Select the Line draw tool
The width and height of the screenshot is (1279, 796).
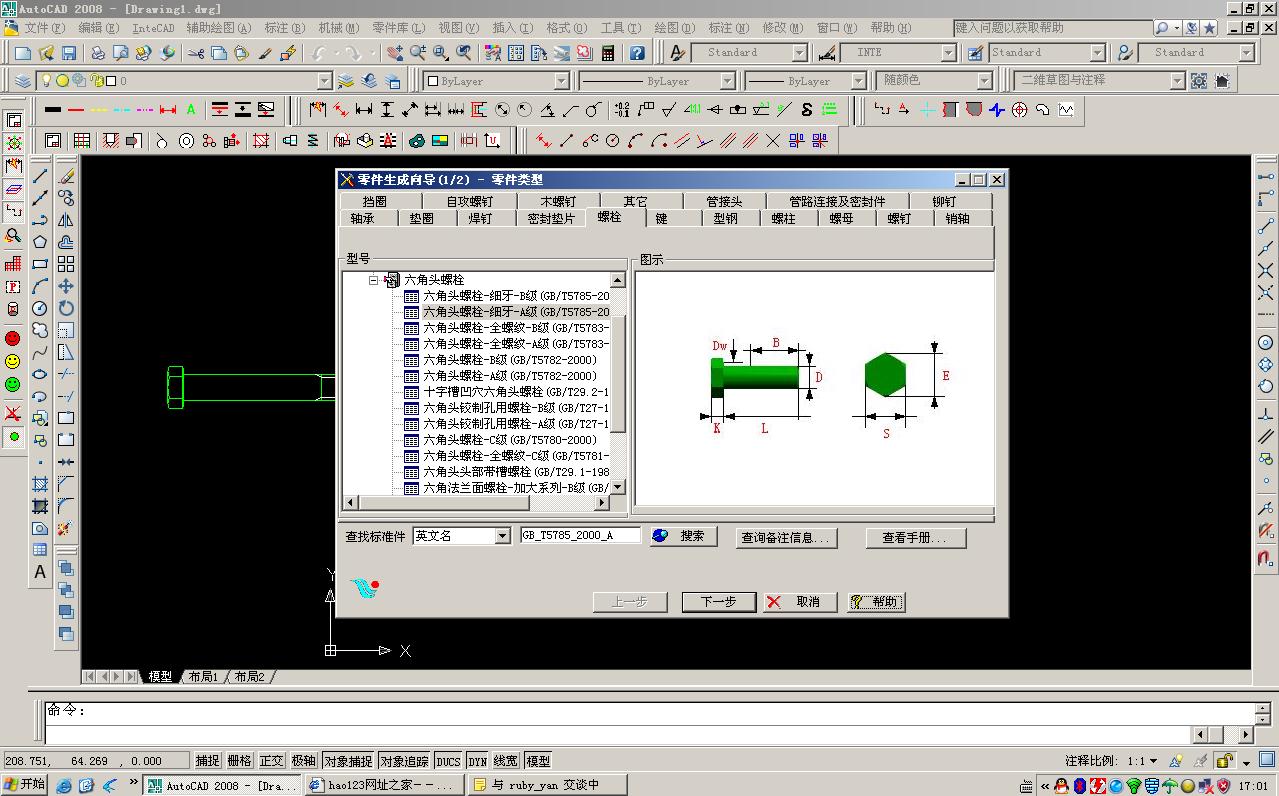(40, 176)
